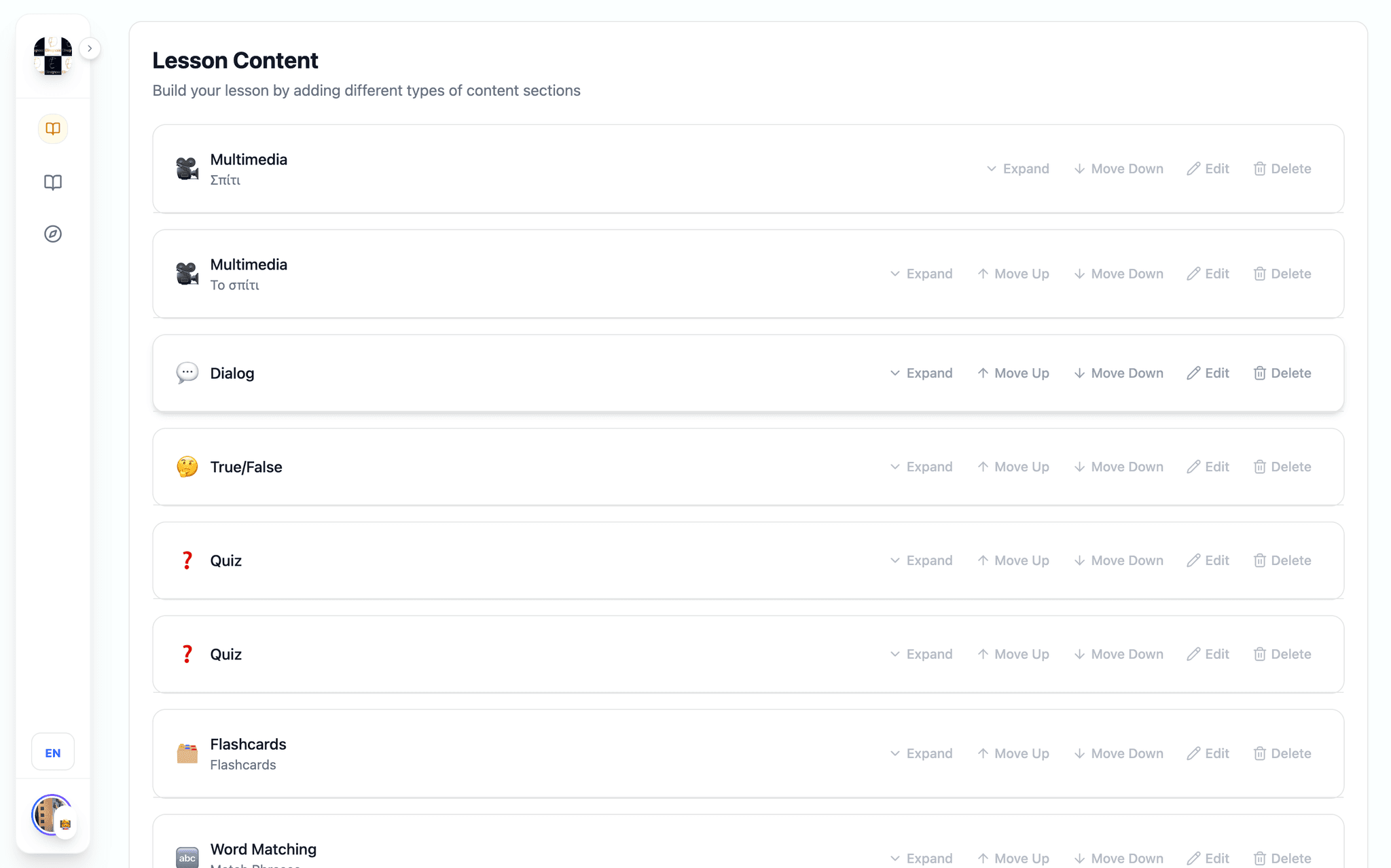Expand the sidebar using the chevron arrow
Viewport: 1391px width, 868px height.
[90, 48]
